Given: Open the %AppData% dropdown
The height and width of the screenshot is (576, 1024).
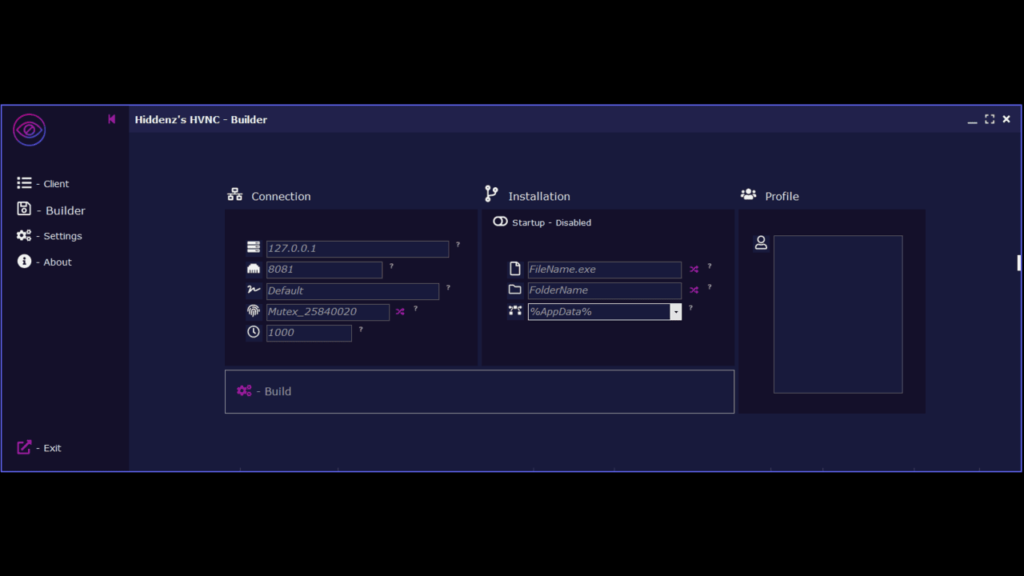Looking at the screenshot, I should tap(604, 312).
